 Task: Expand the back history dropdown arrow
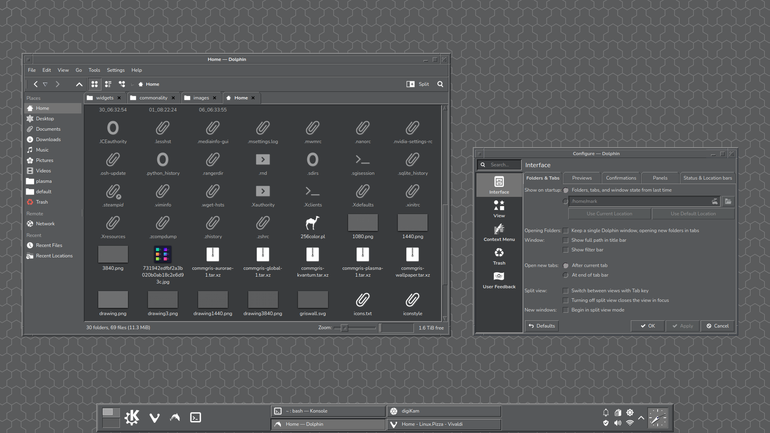45,84
